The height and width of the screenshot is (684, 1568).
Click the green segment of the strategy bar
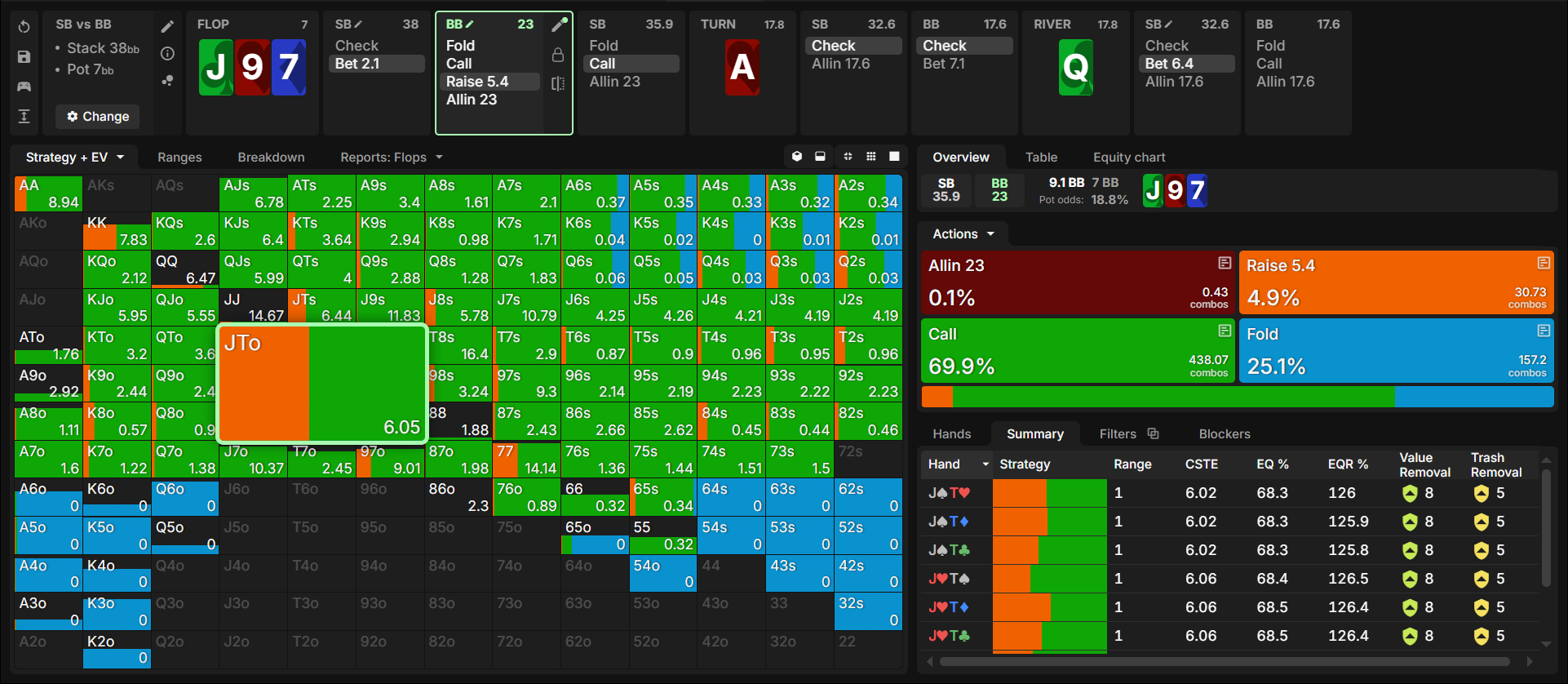pos(1173,397)
